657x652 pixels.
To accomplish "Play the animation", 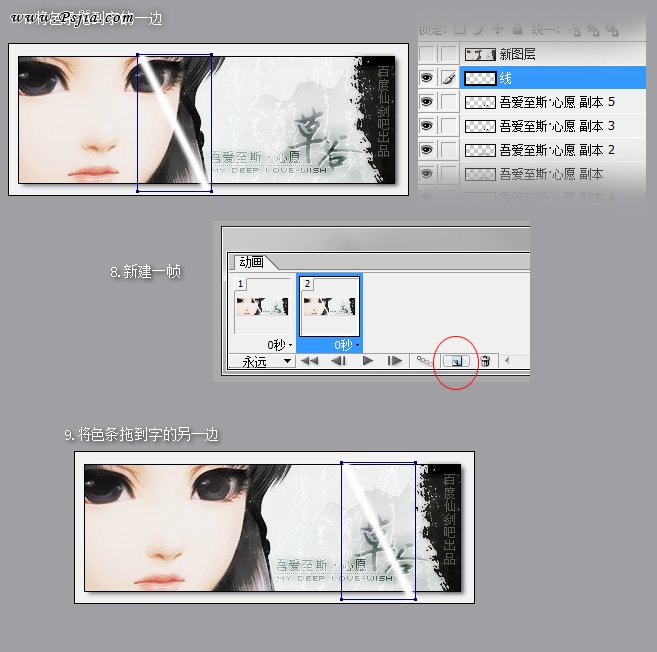I will pos(367,360).
